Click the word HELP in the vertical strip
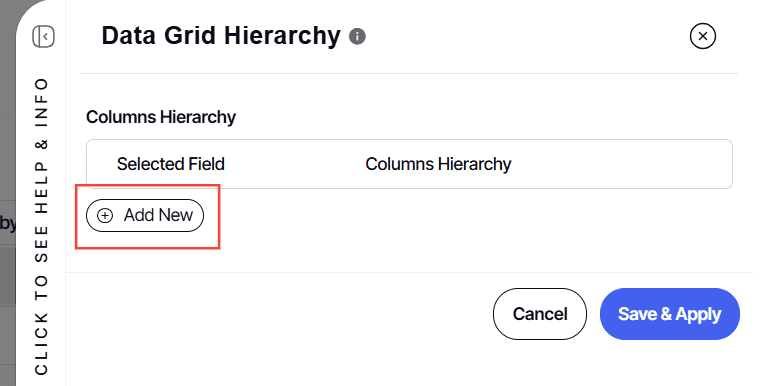 click(41, 186)
